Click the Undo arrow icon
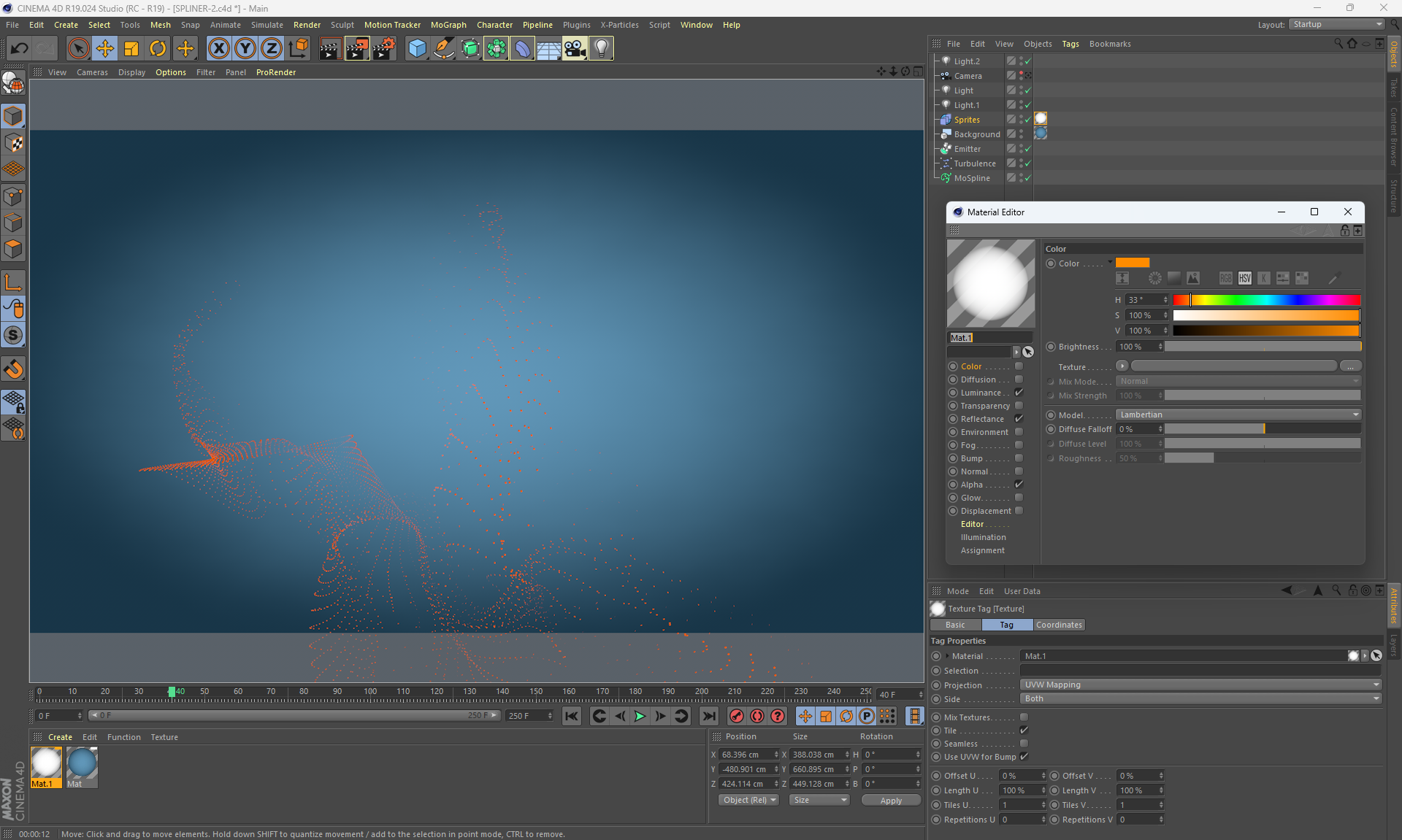 [x=19, y=49]
